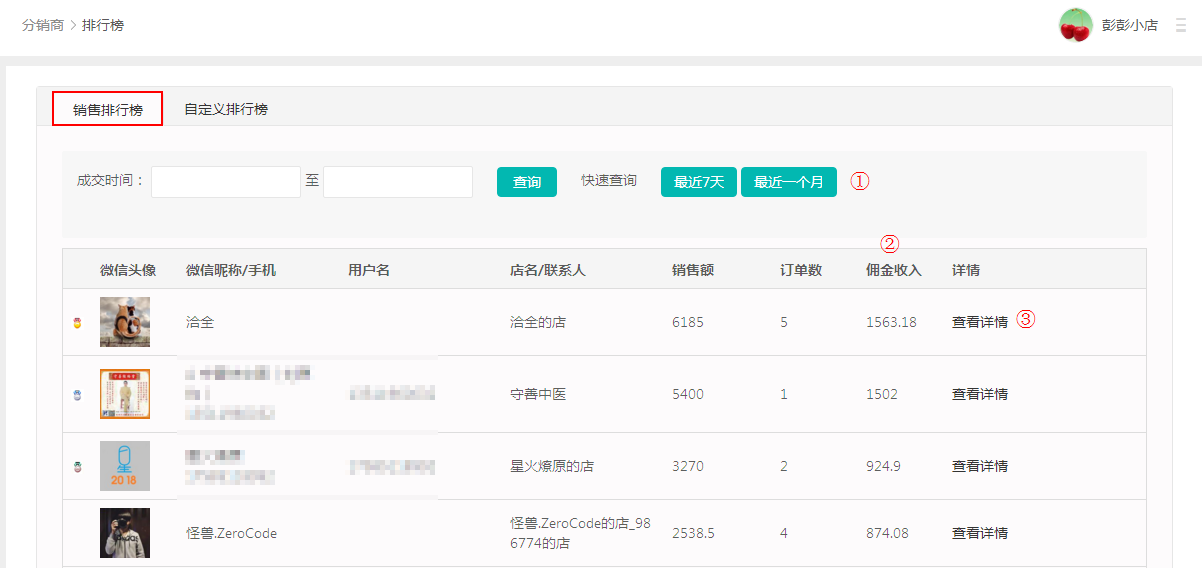
Task: Open 洽全's WeChat avatar thumbnail
Action: click(125, 322)
